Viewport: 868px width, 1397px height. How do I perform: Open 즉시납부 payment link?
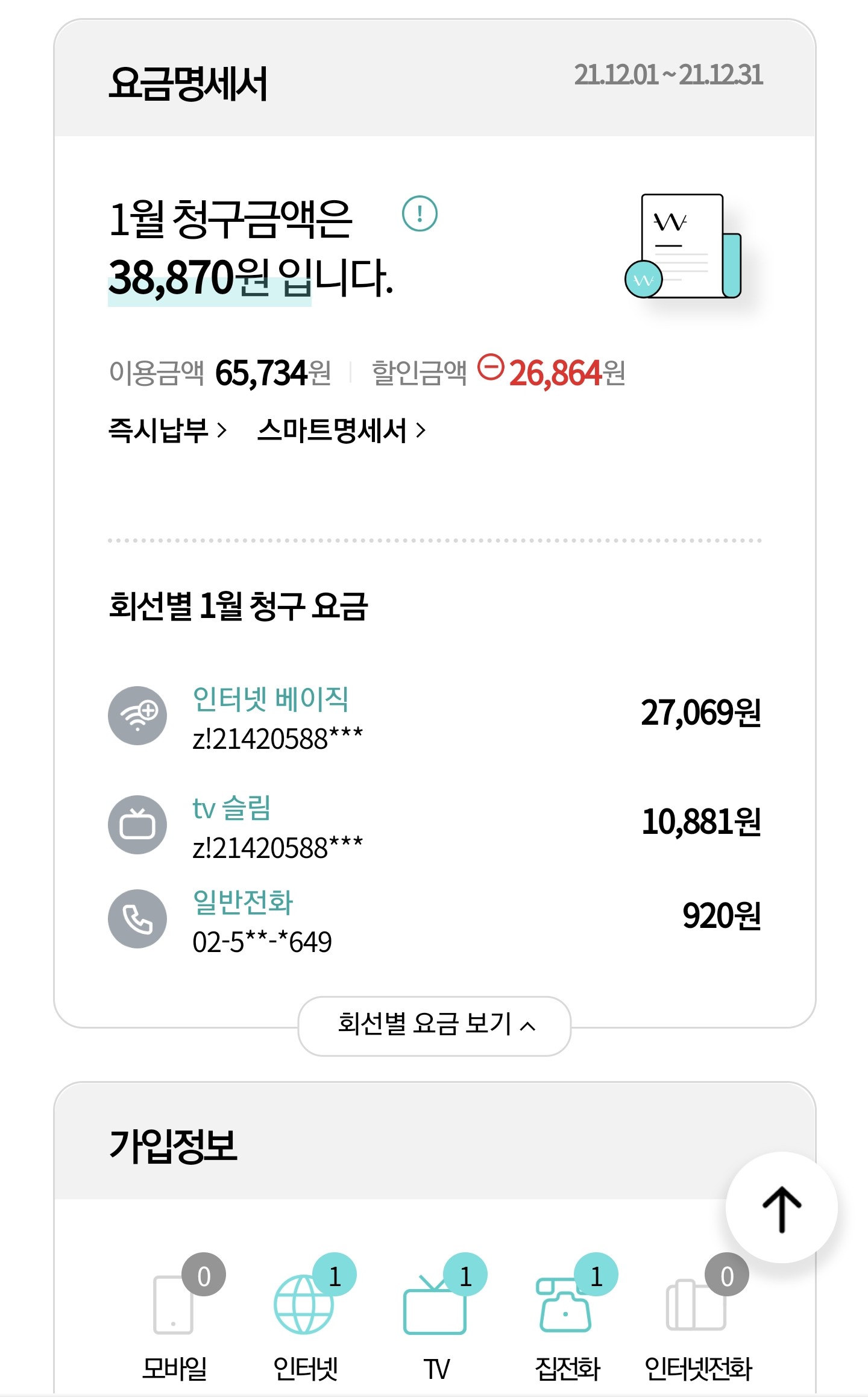pos(167,430)
